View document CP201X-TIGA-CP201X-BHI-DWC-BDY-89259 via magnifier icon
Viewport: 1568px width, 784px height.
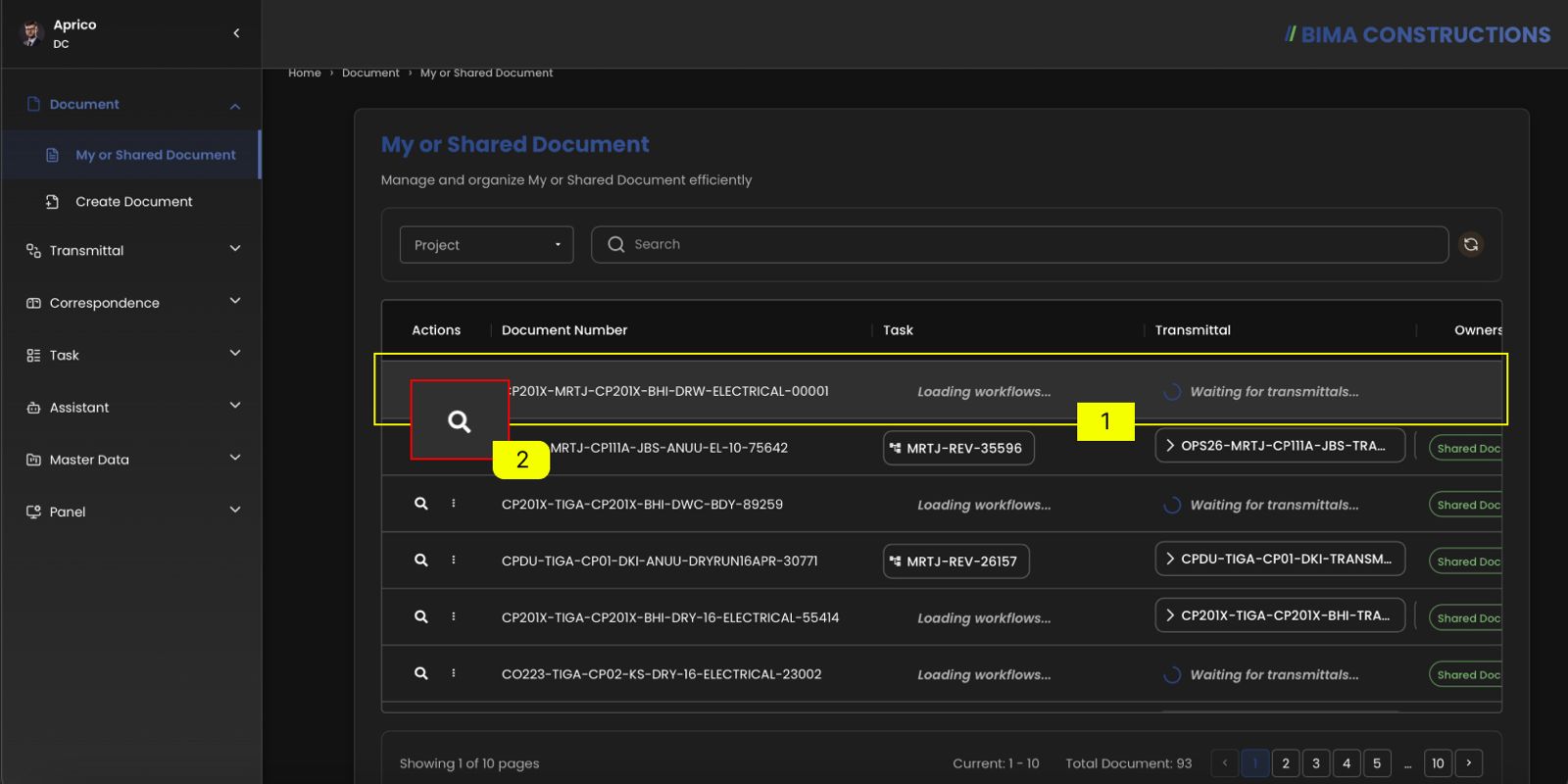pos(421,504)
